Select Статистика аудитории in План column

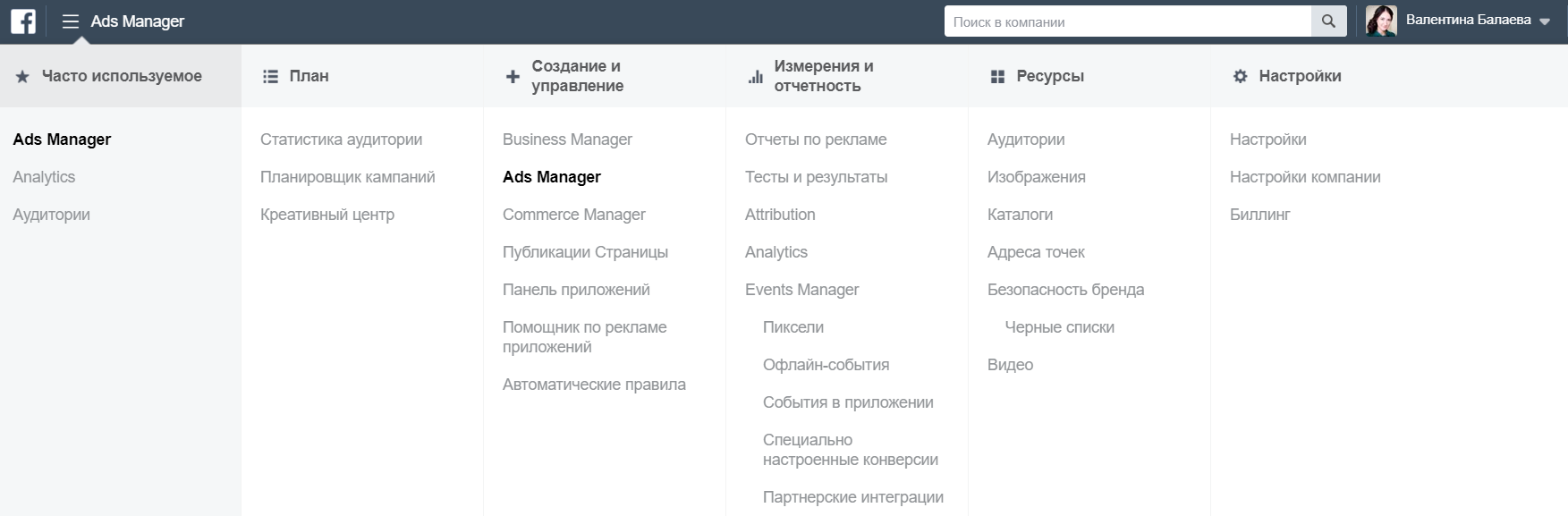pyautogui.click(x=341, y=140)
